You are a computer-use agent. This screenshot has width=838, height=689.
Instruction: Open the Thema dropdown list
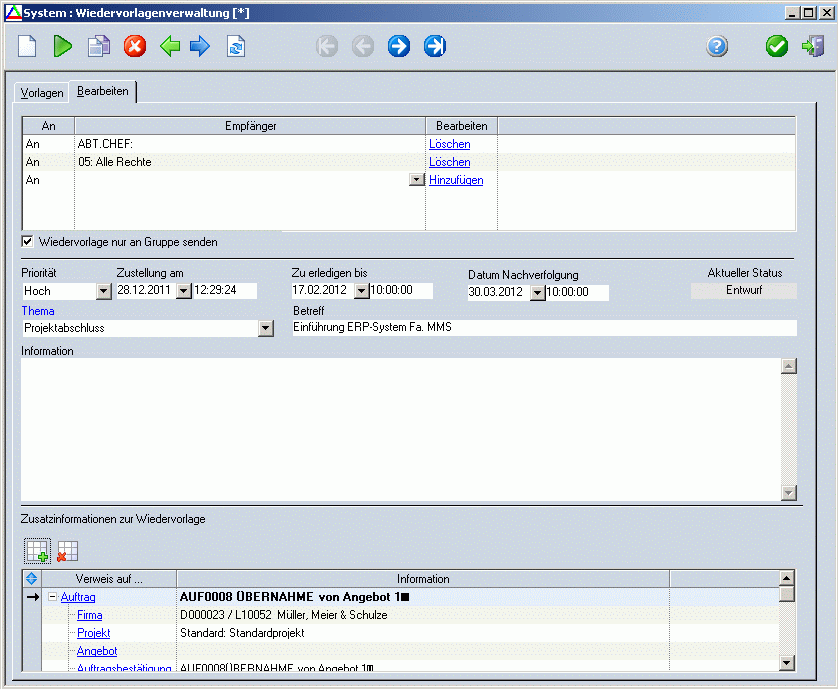(x=265, y=328)
